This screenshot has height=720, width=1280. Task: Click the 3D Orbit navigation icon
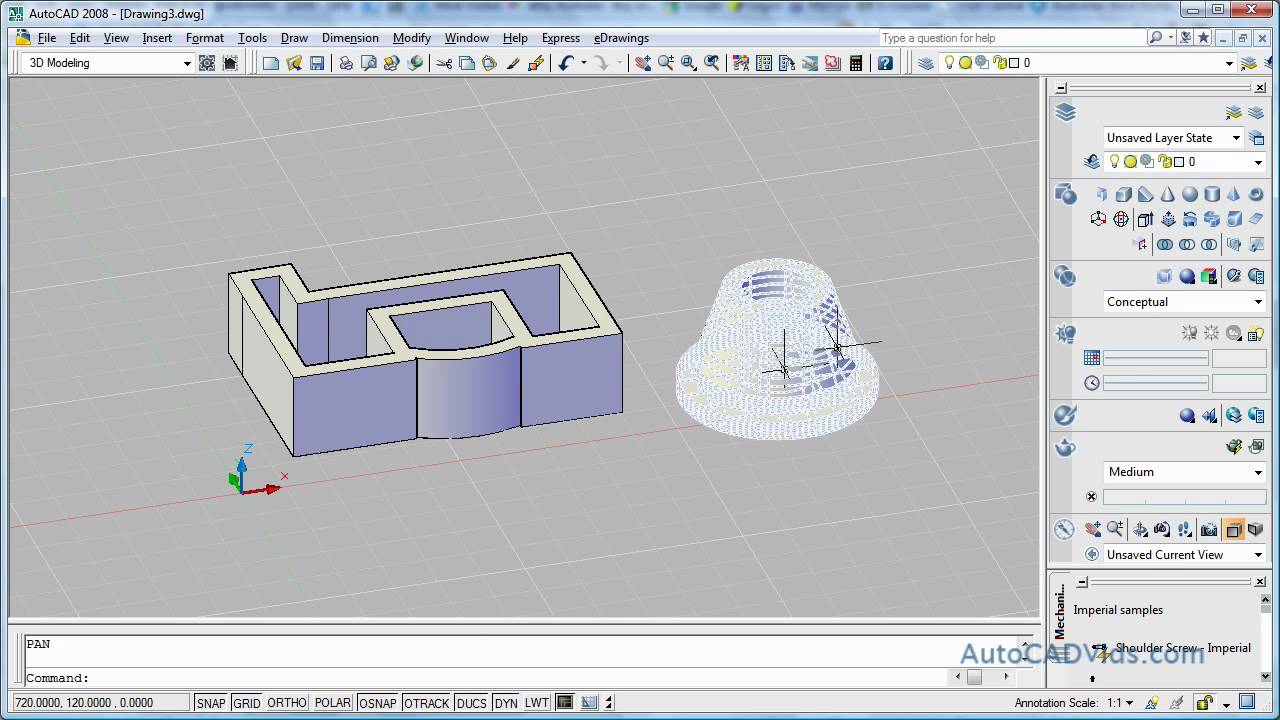[x=1138, y=530]
